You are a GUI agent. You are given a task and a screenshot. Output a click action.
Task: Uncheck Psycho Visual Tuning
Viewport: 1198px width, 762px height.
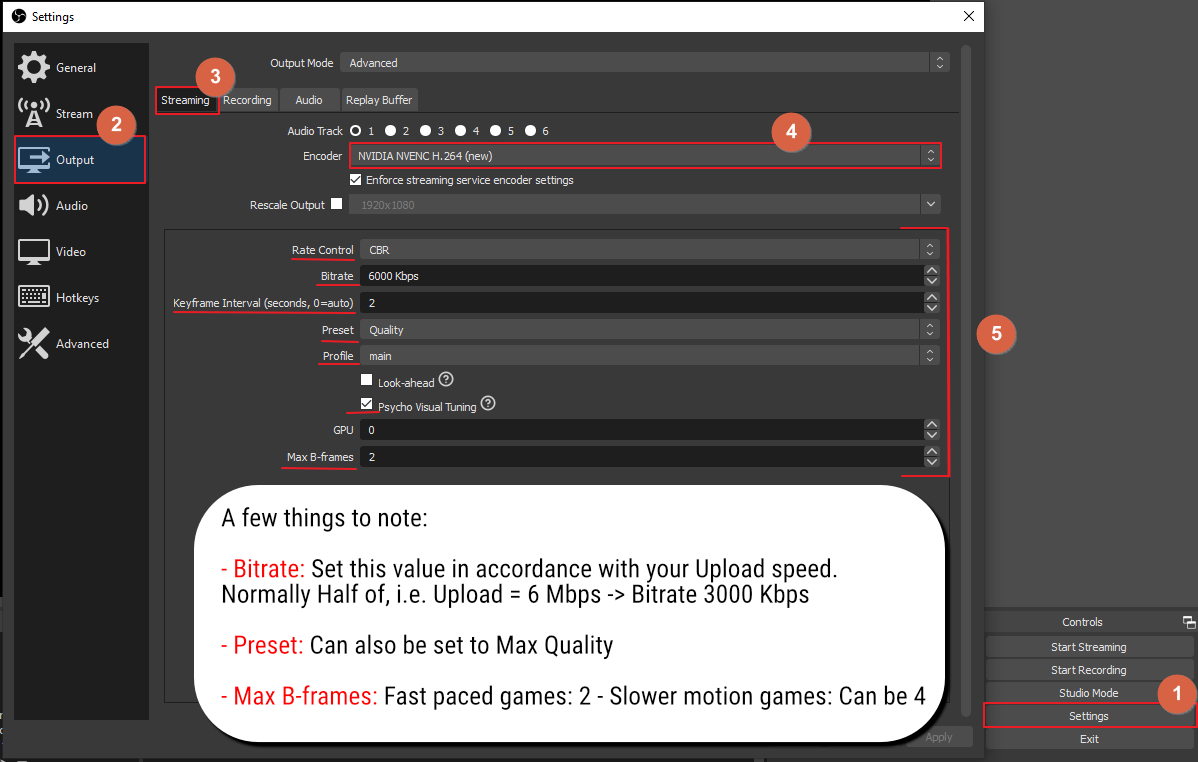point(366,404)
